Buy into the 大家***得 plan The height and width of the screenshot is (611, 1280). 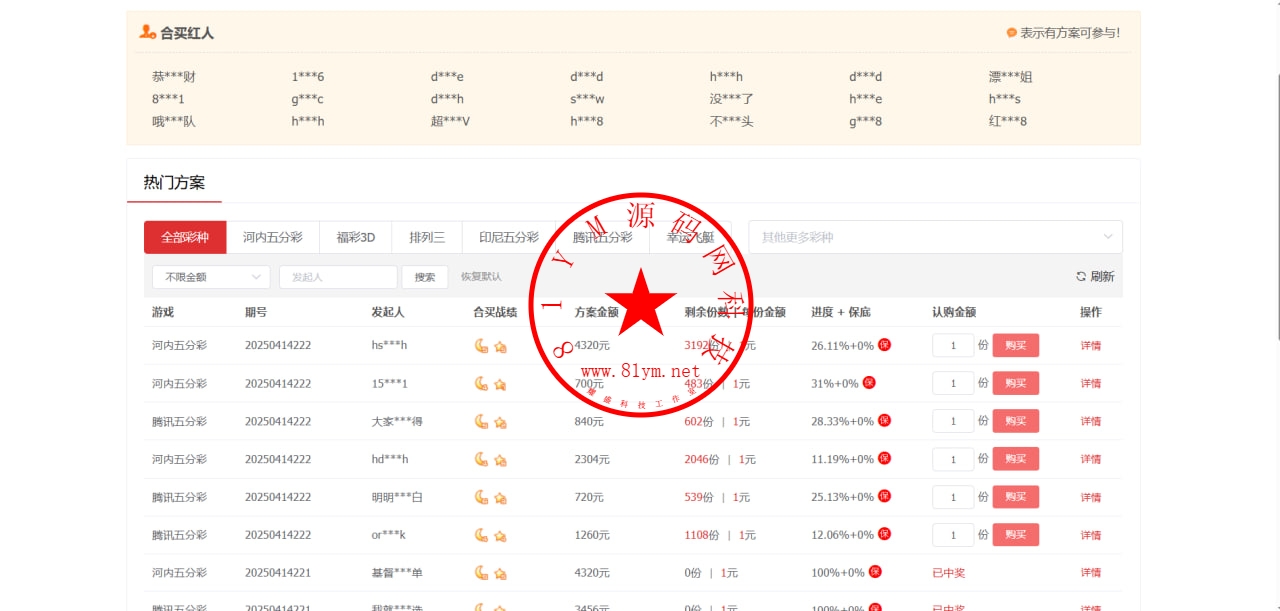pyautogui.click(x=1015, y=421)
